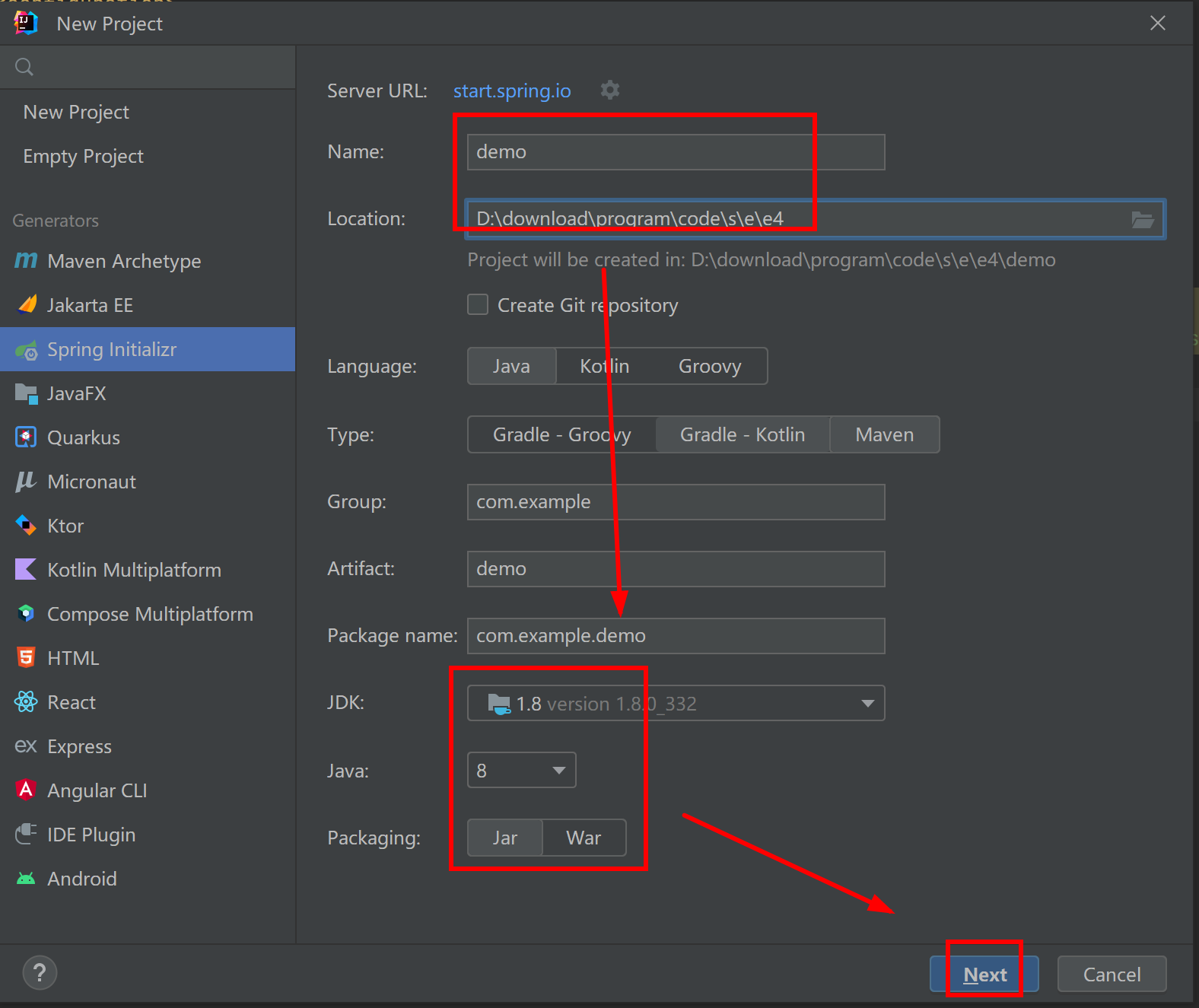Click the search magnifier icon
This screenshot has height=1008, width=1199.
click(24, 67)
